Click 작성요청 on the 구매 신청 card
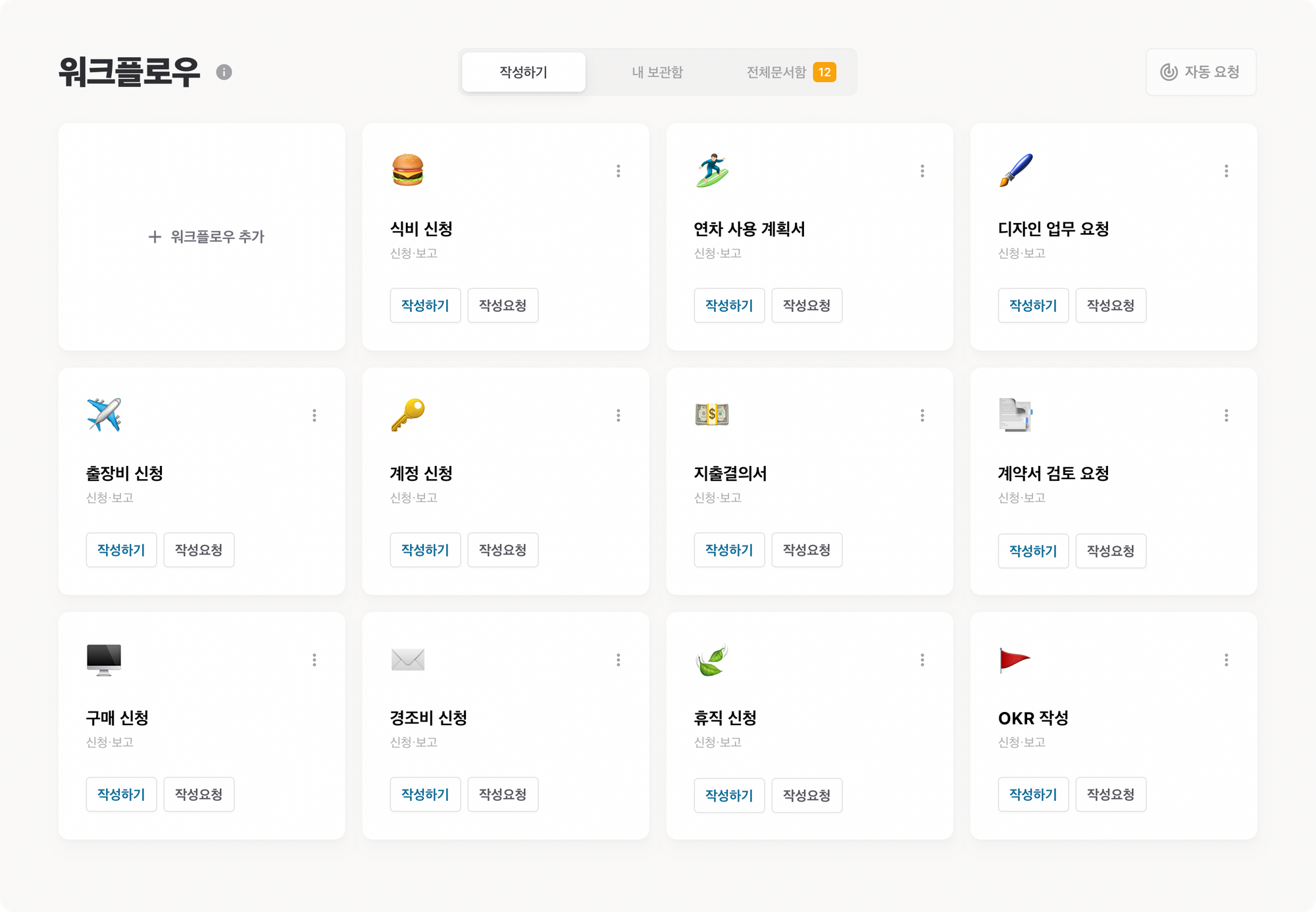This screenshot has height=912, width=1316. (x=199, y=794)
